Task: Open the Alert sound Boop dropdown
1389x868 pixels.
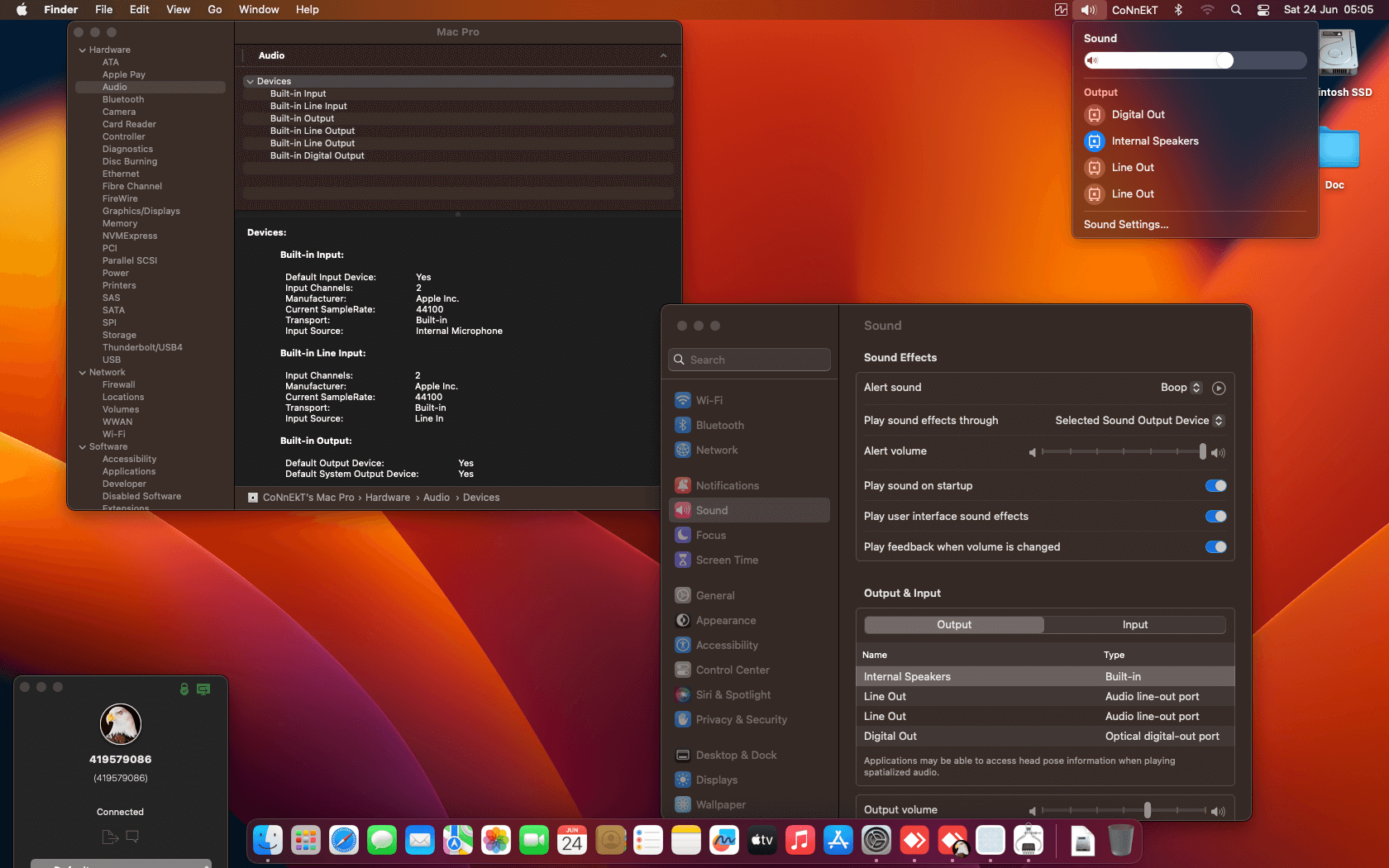Action: click(1181, 388)
